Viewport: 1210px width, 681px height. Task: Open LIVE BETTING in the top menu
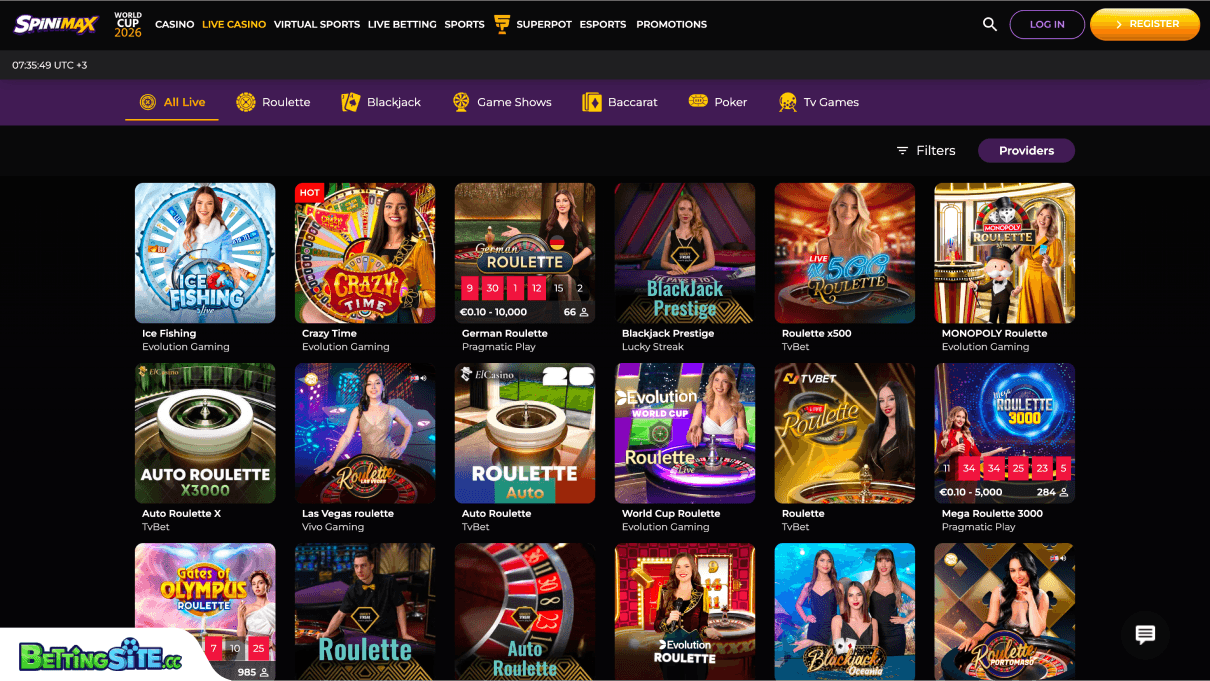402,24
